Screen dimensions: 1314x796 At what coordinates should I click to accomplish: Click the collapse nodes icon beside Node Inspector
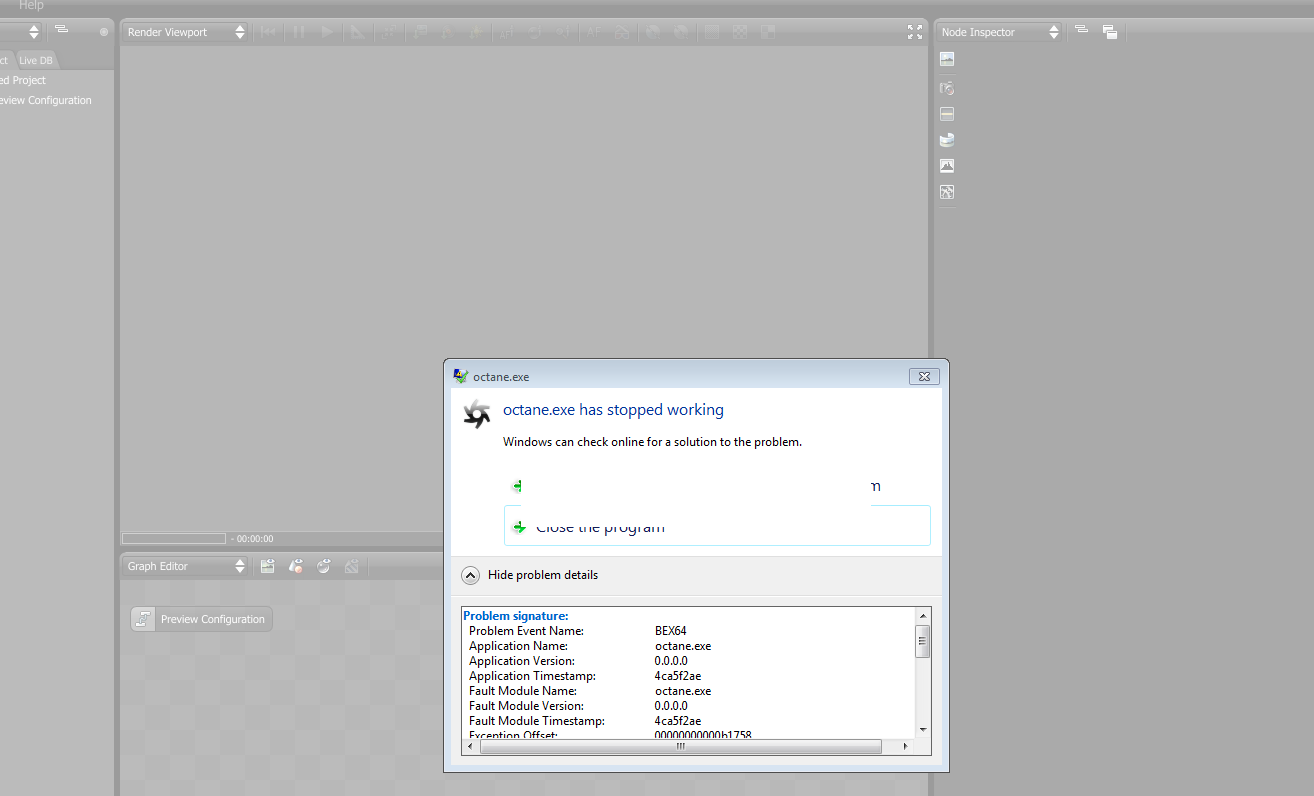click(x=1081, y=31)
